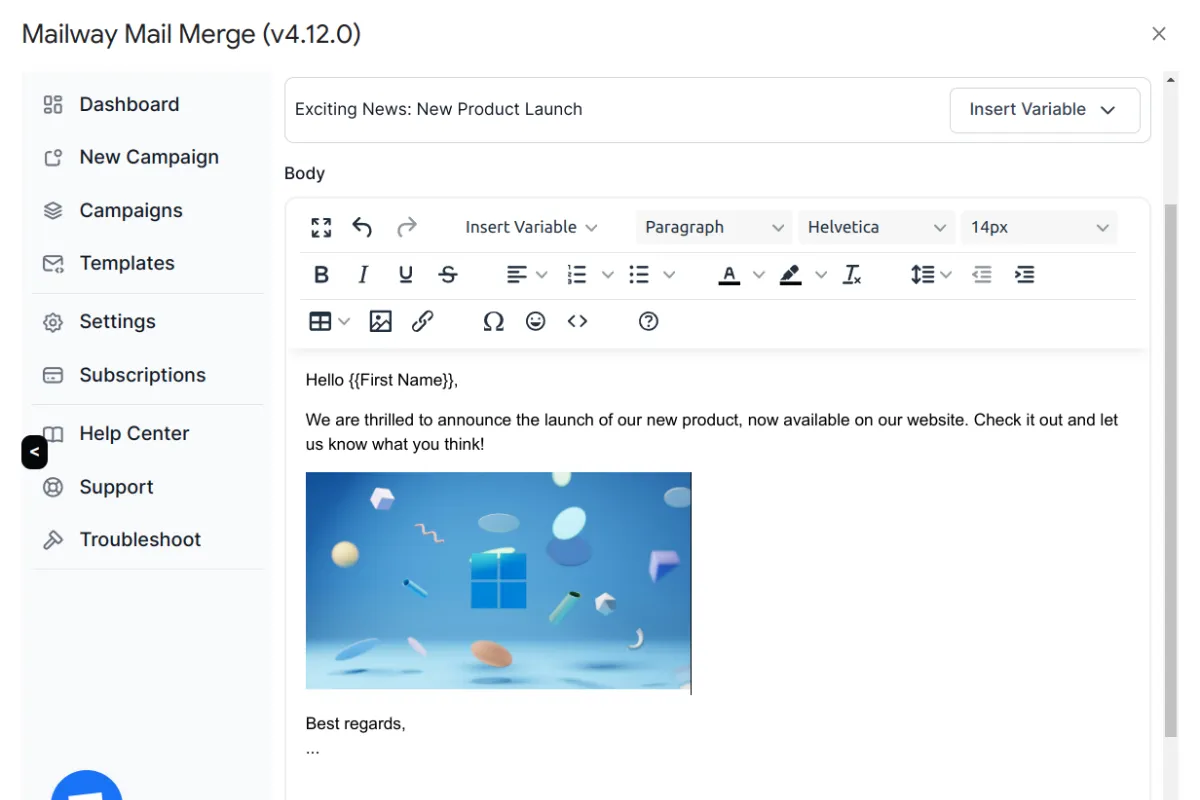The height and width of the screenshot is (800, 1200).
Task: Open the Templates section
Action: coord(127,263)
